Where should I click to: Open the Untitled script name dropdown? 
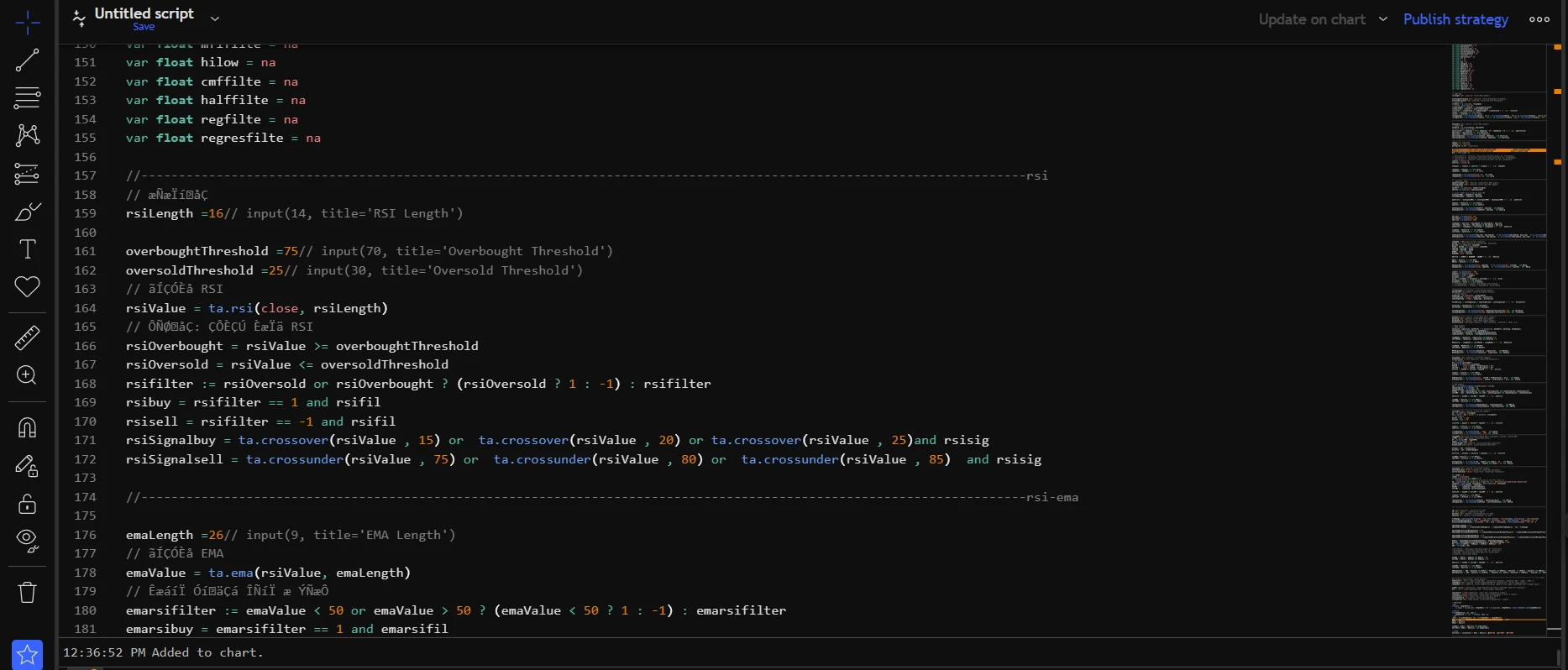click(x=214, y=18)
